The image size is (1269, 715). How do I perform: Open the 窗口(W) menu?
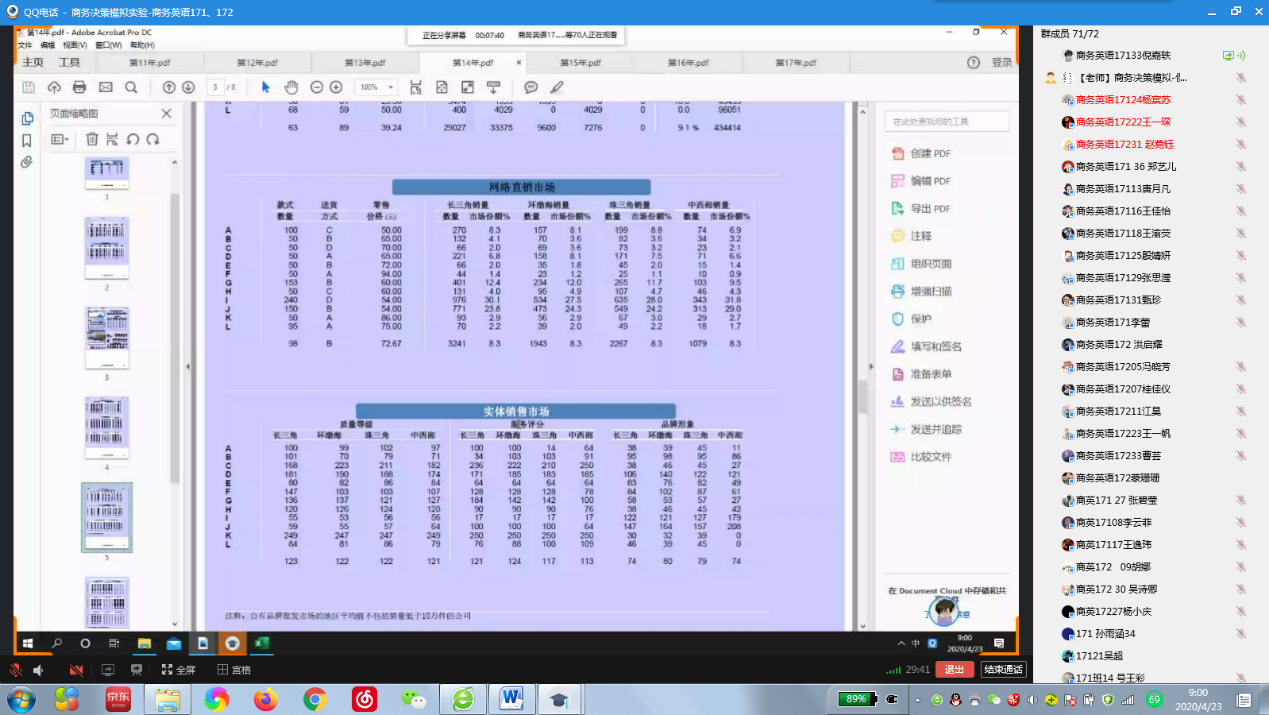point(109,45)
